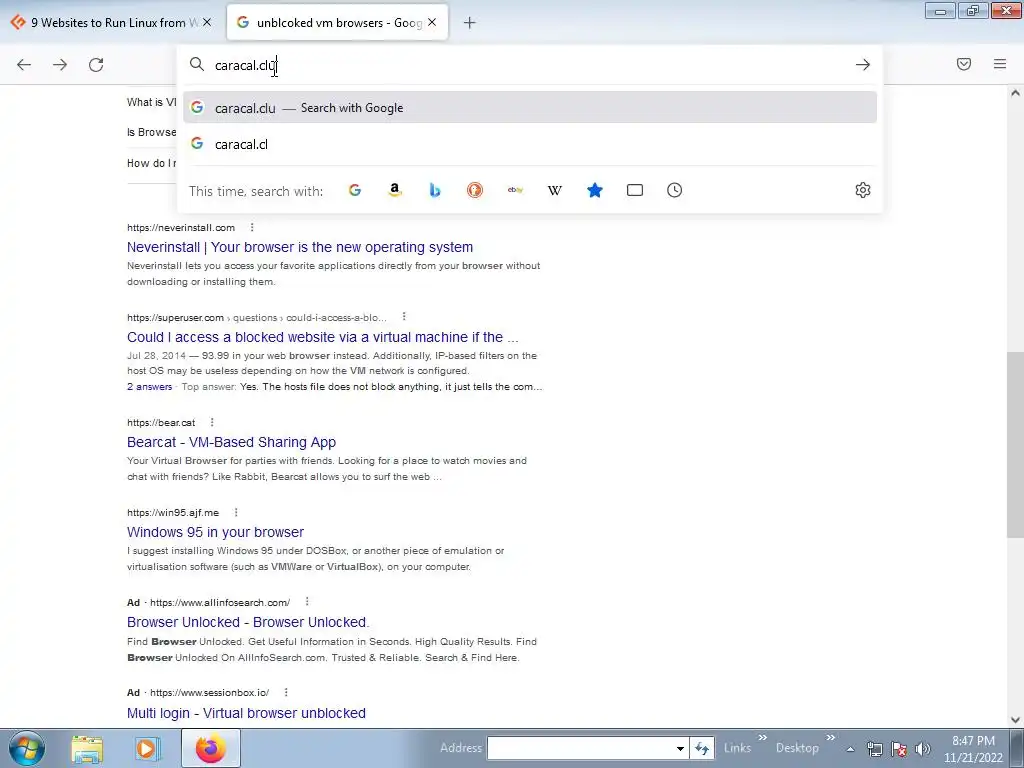
Task: Go forward with the browser forward arrow
Action: tap(60, 65)
